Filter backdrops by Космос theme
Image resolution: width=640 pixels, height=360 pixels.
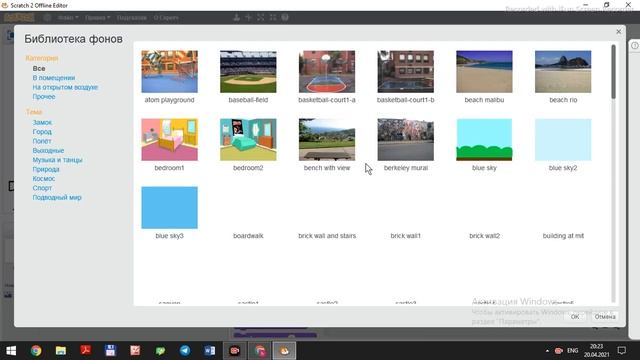pos(44,179)
